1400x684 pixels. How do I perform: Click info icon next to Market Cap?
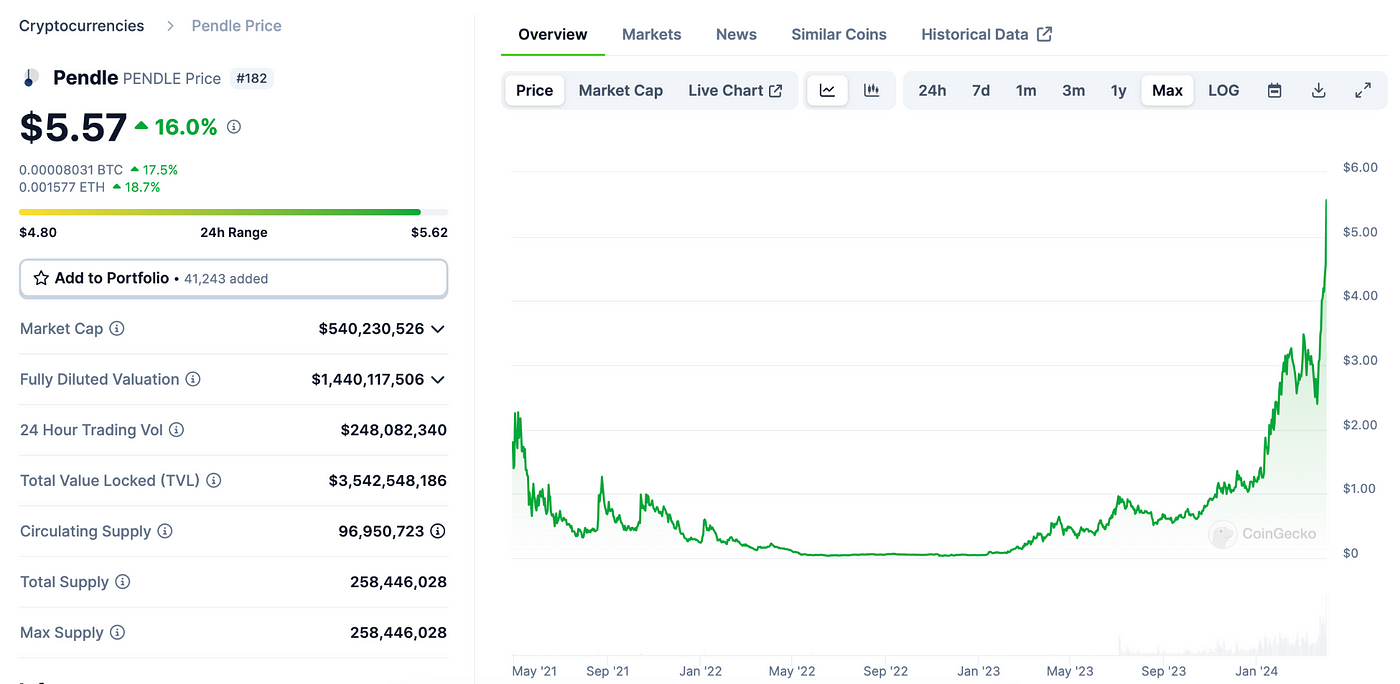tap(117, 329)
